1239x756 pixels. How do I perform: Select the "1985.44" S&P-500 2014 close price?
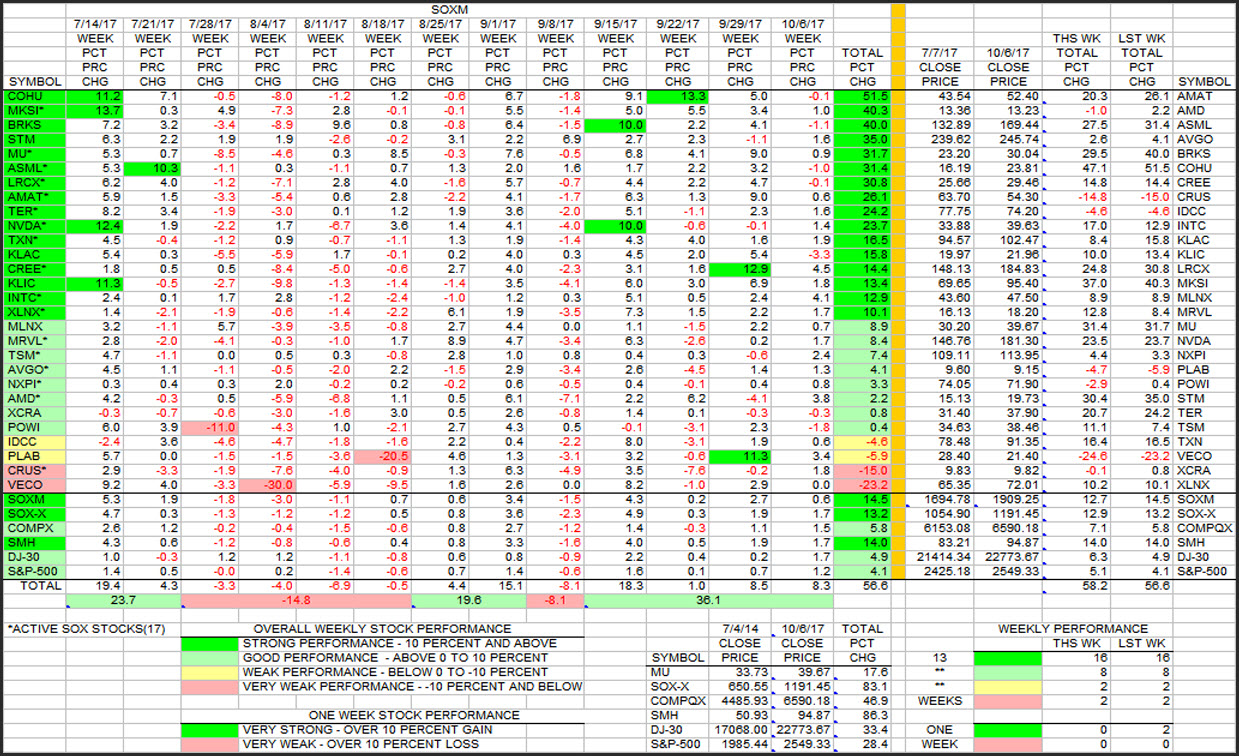point(740,744)
